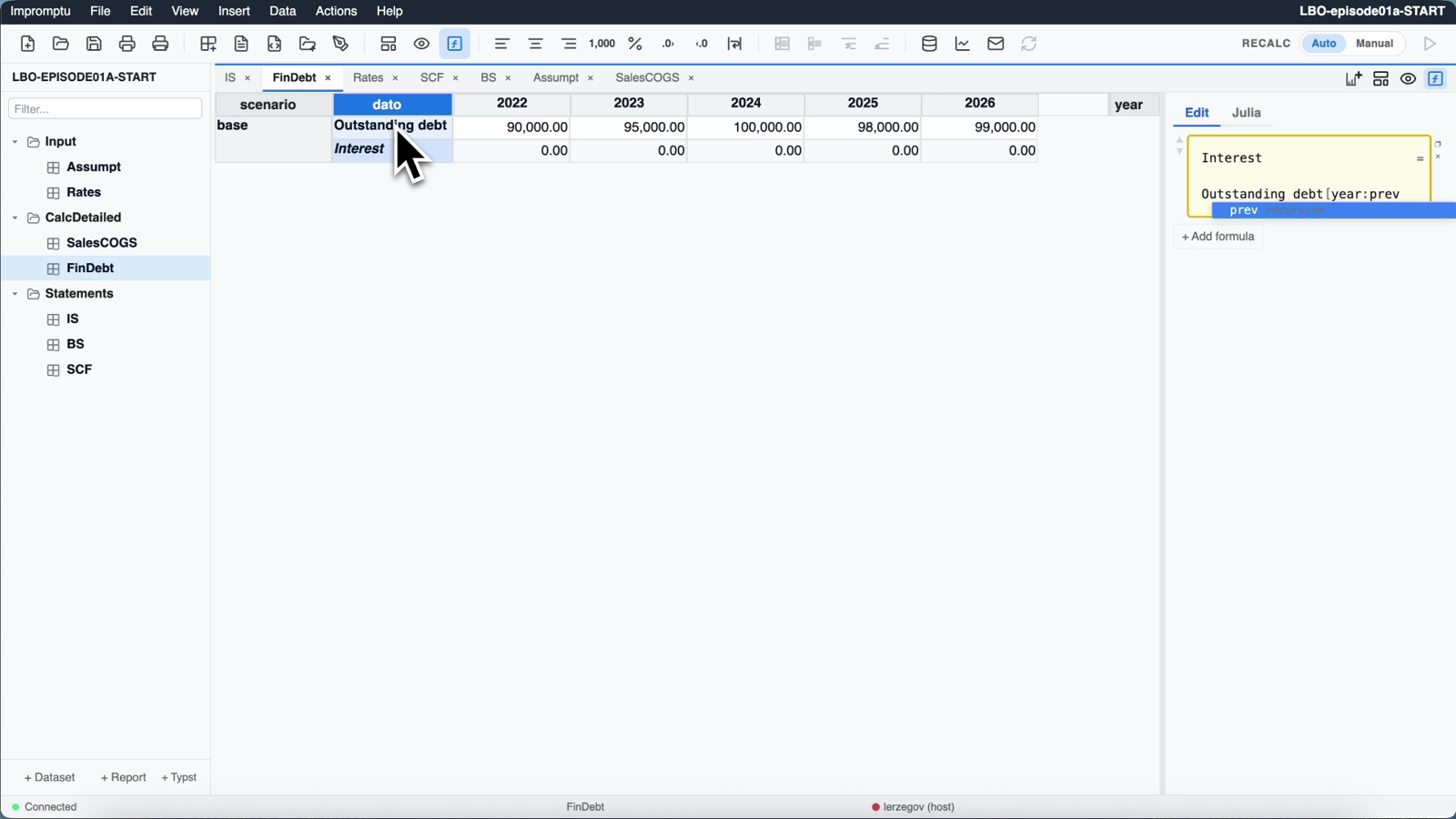Click the + Report button
1456x819 pixels.
(x=123, y=778)
